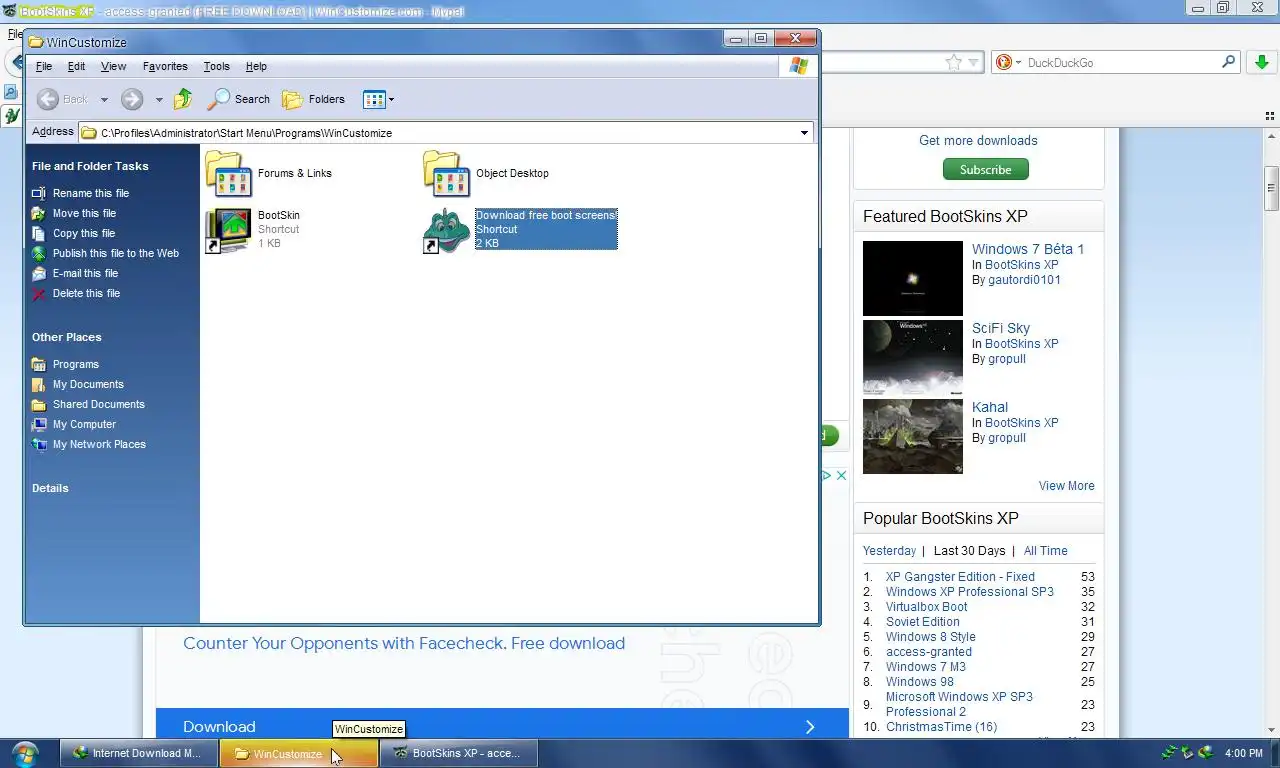Open the Help menu in Explorer
Screen dimensions: 1280x768
(x=256, y=67)
